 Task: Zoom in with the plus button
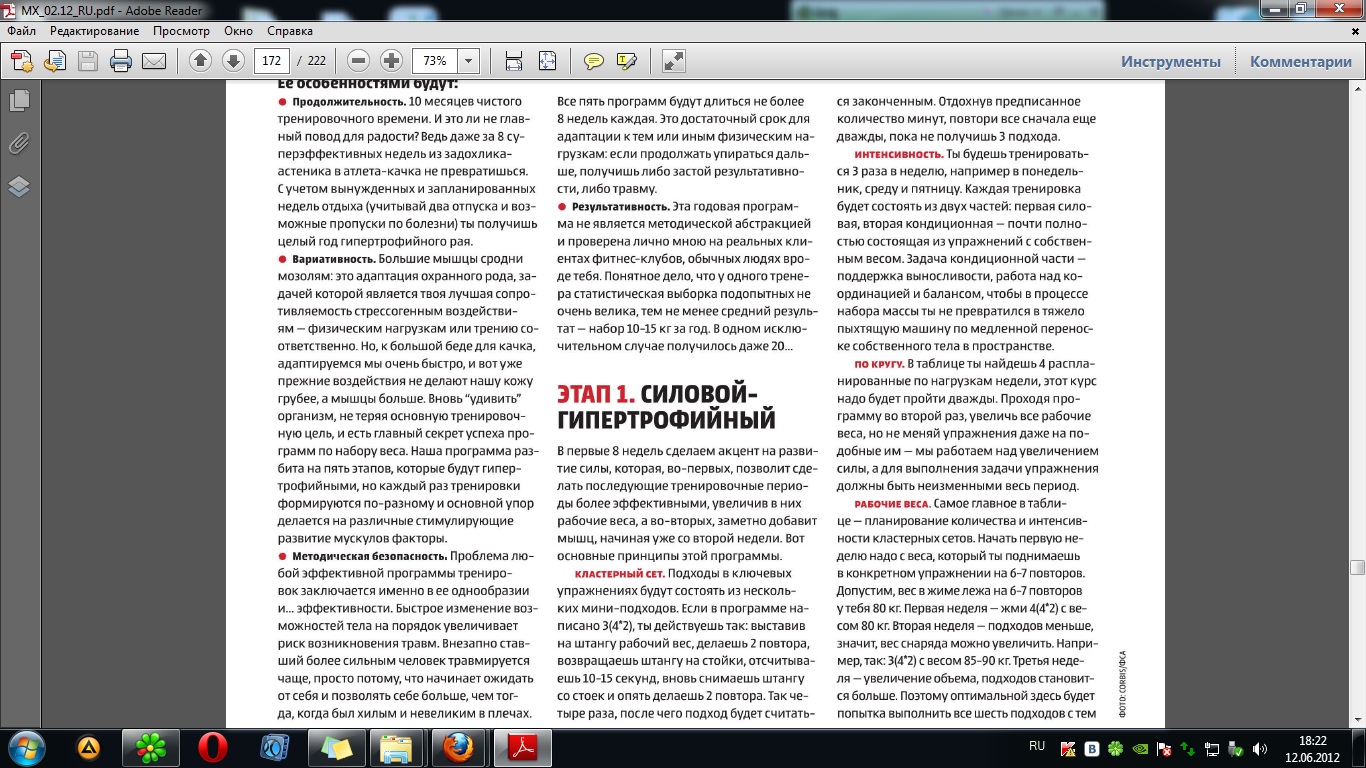391,61
